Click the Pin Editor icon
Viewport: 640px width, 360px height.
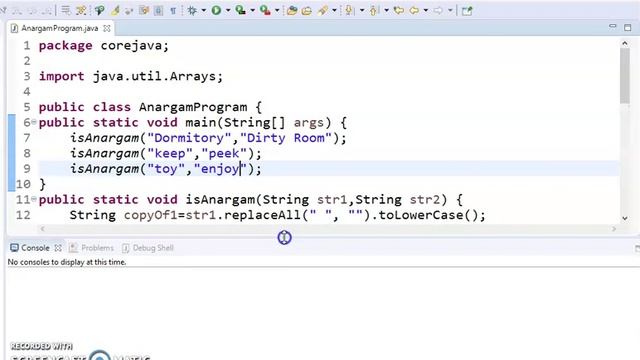(467, 11)
